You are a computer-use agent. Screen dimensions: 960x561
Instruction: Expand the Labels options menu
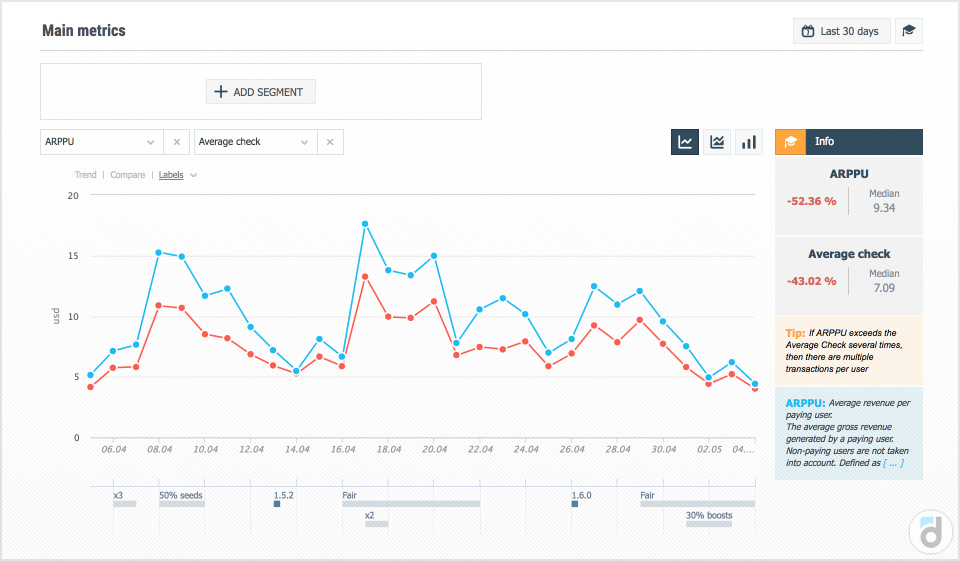[178, 175]
